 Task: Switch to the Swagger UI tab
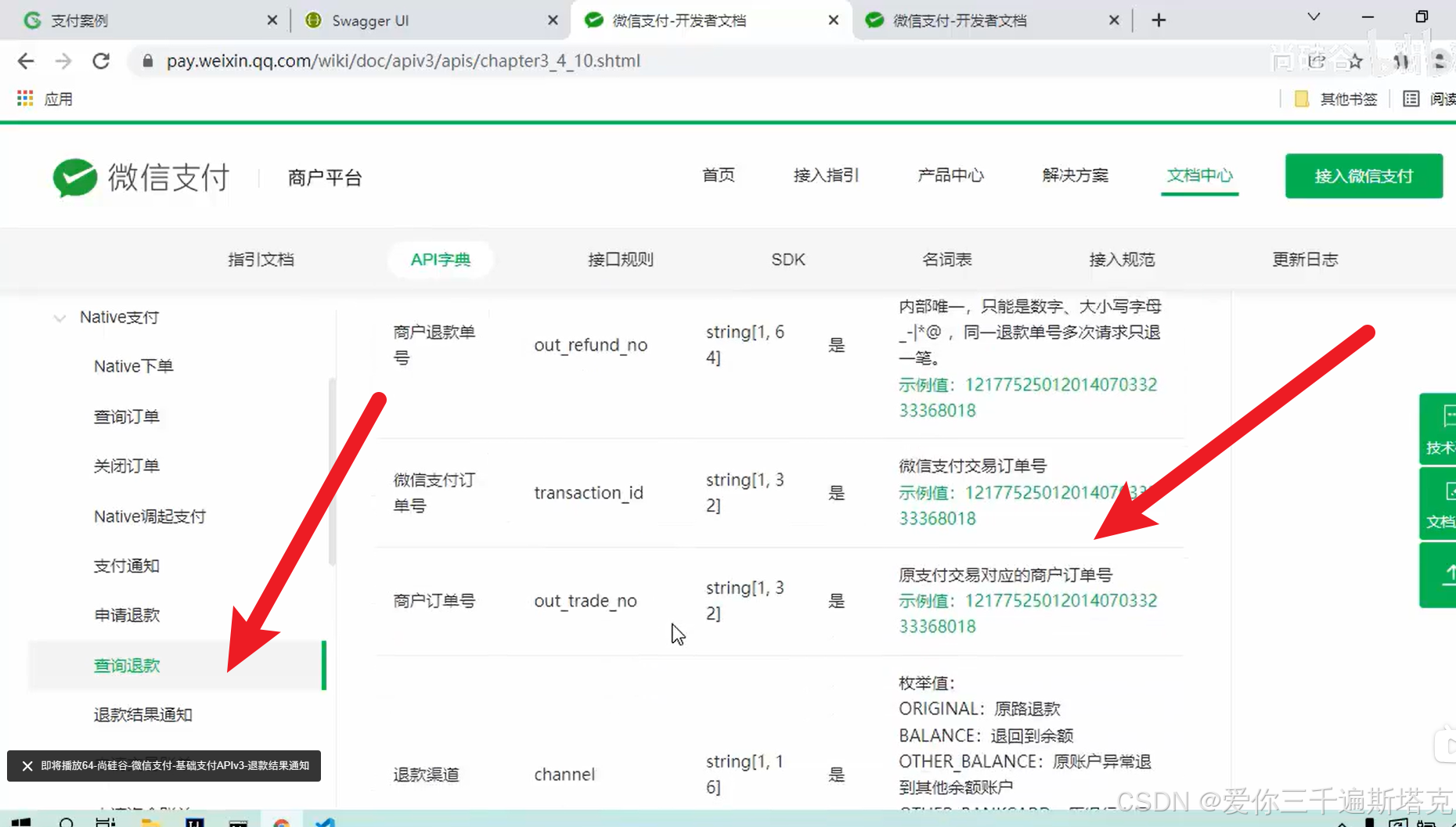coord(431,20)
